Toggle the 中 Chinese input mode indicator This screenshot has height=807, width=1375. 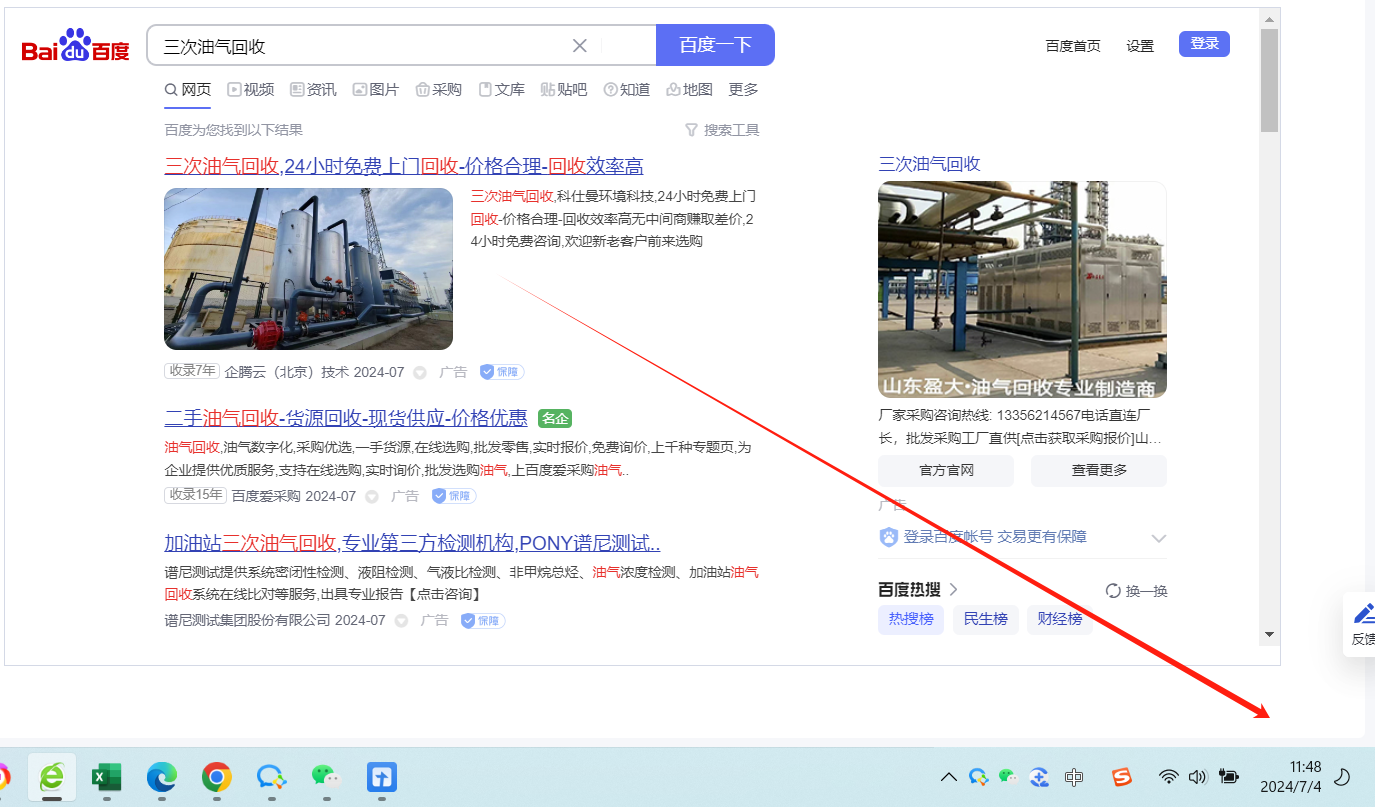pos(1074,777)
